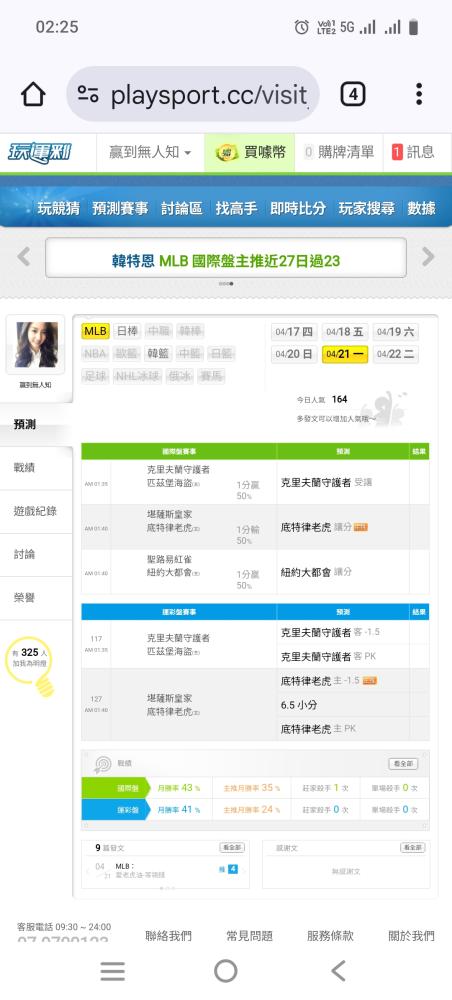Open the 討論區 forum menu
Viewport: 452px width, 1000px height.
click(x=182, y=209)
